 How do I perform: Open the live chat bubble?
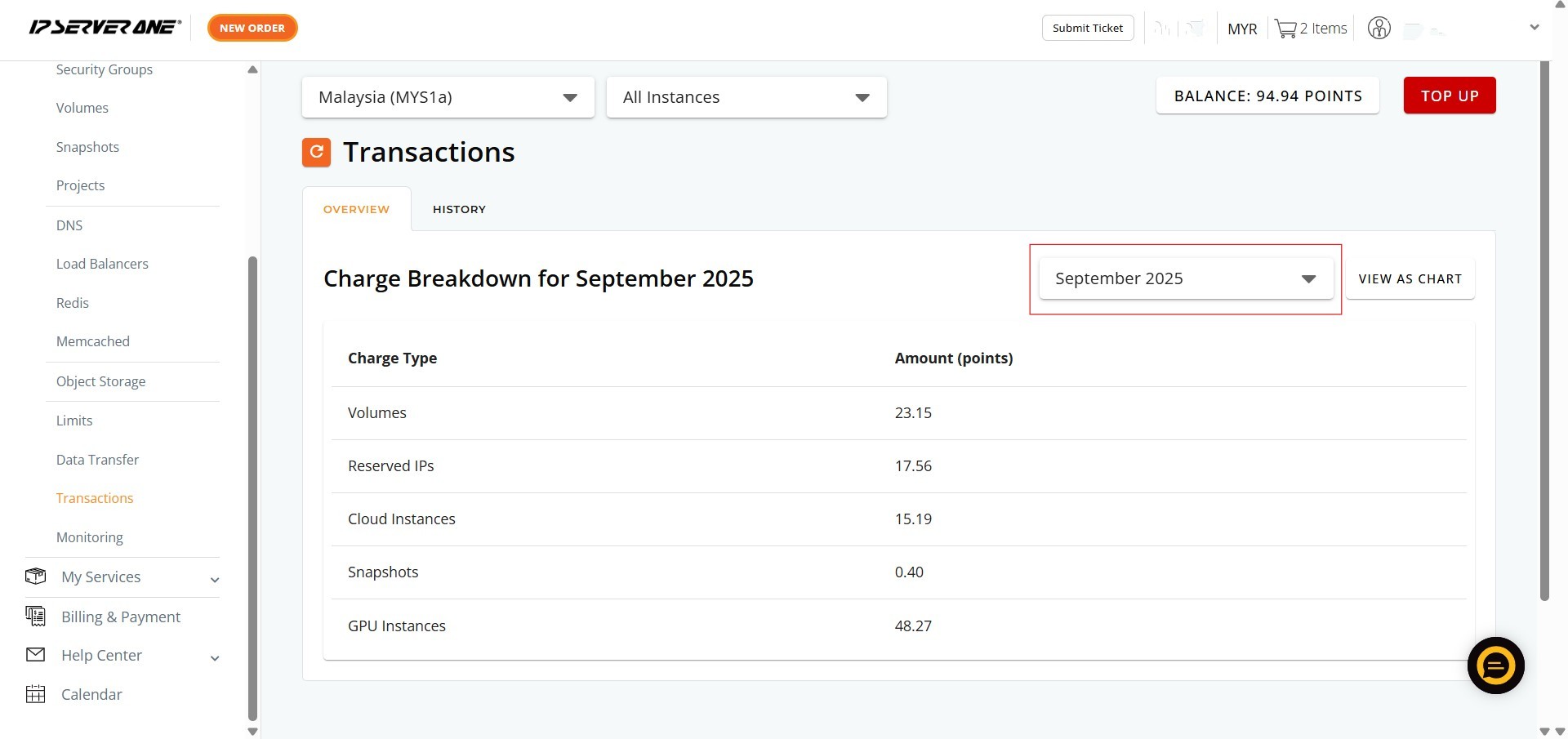click(1495, 666)
